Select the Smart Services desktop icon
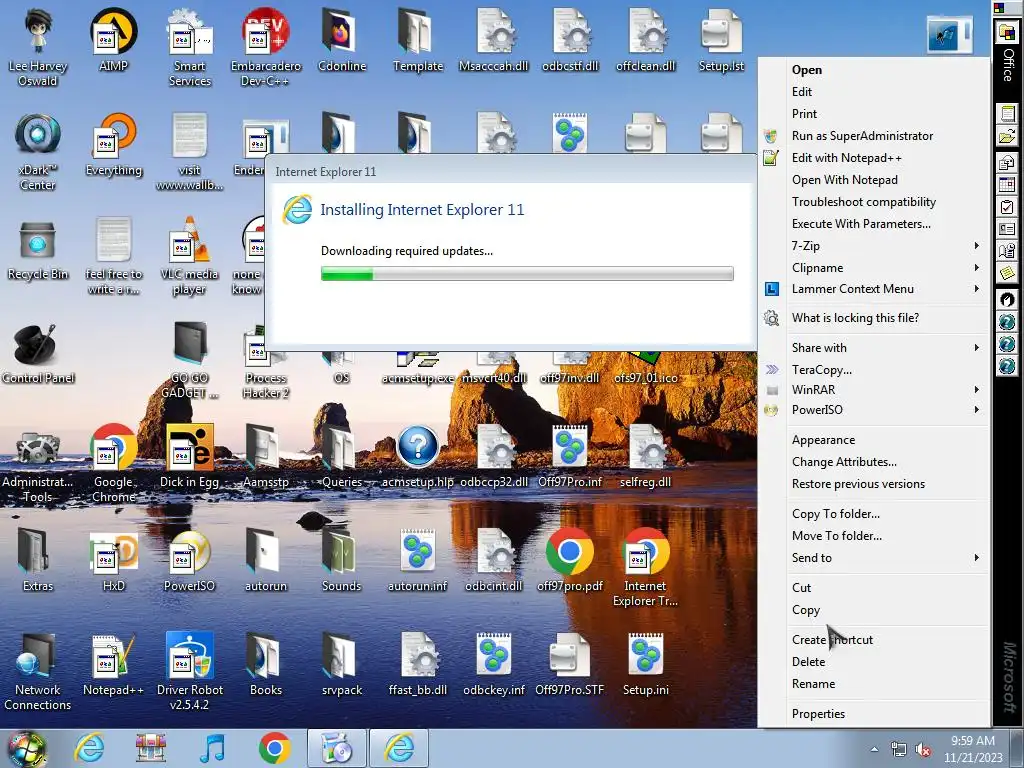This screenshot has height=768, width=1024. [189, 47]
